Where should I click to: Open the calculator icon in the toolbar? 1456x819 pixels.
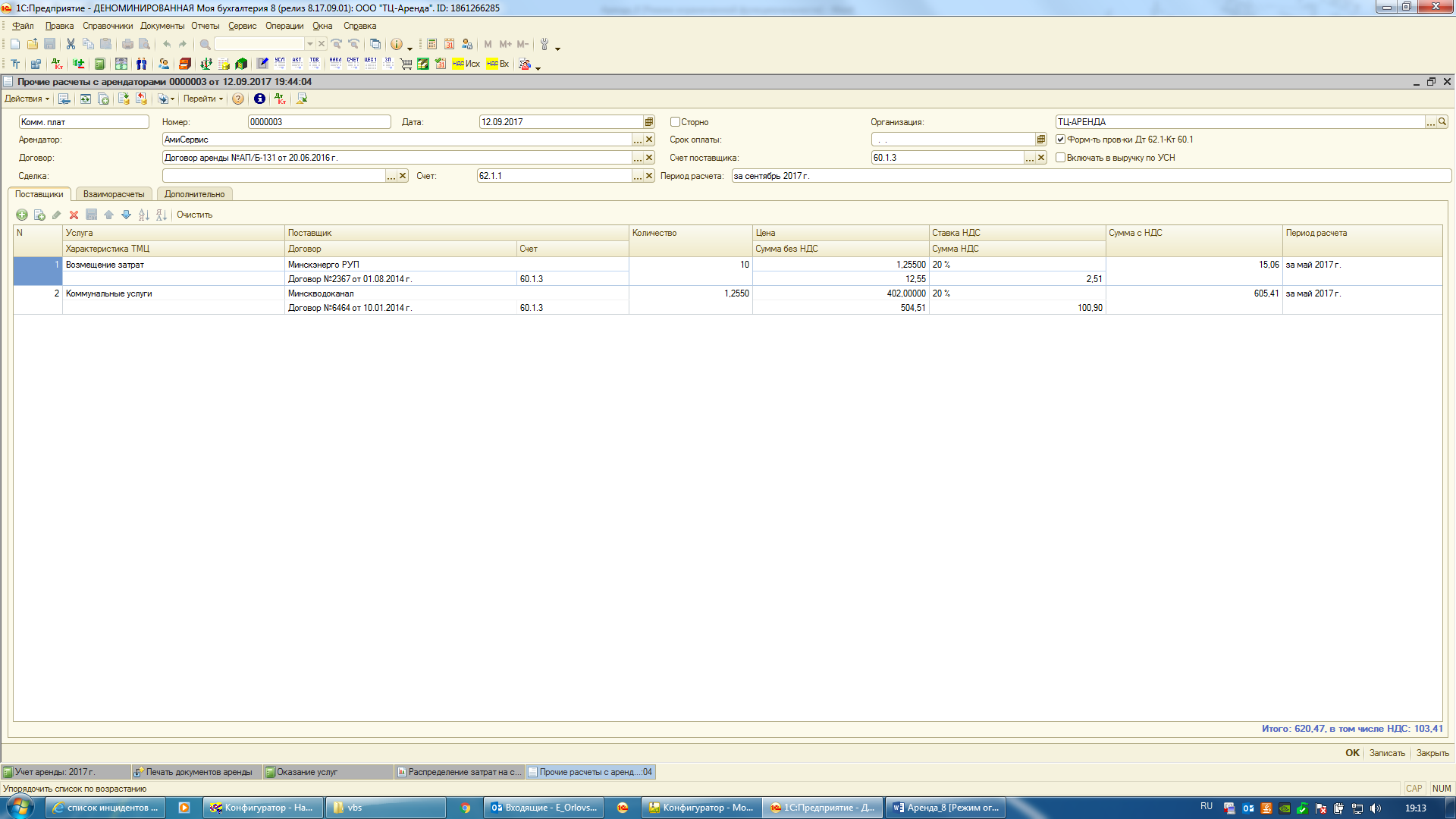pos(431,44)
